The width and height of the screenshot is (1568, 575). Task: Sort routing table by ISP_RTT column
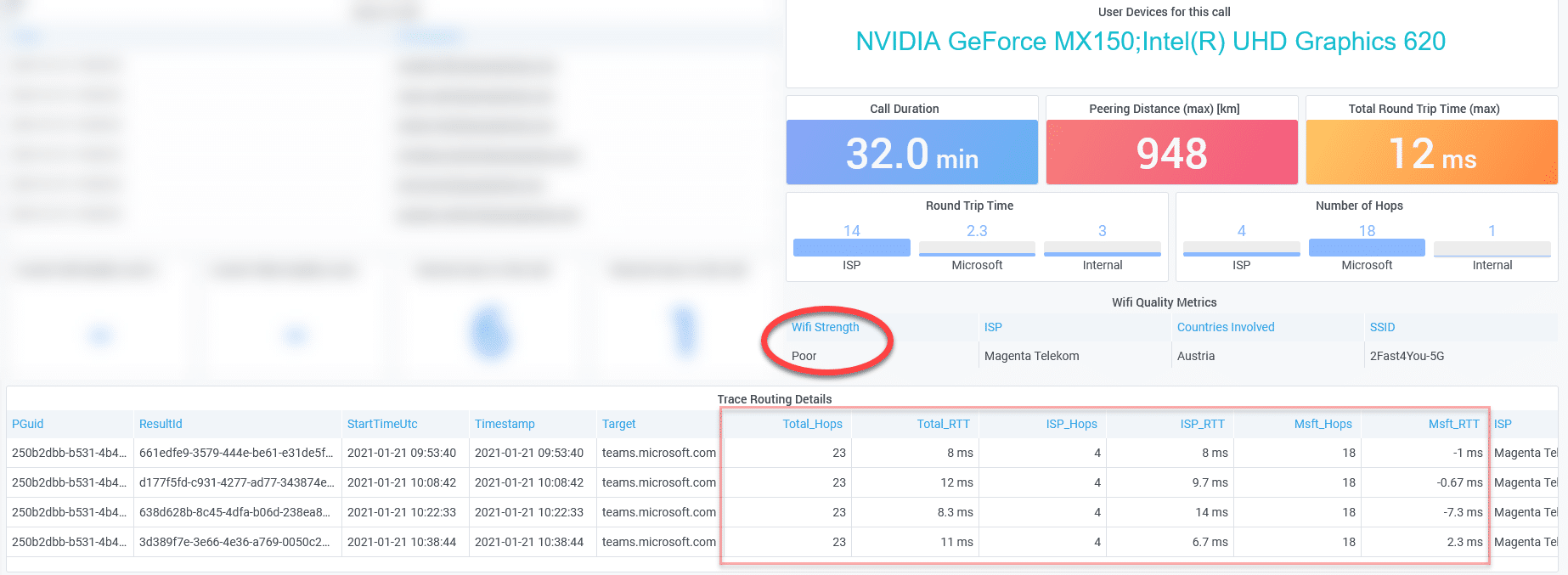pyautogui.click(x=1202, y=424)
